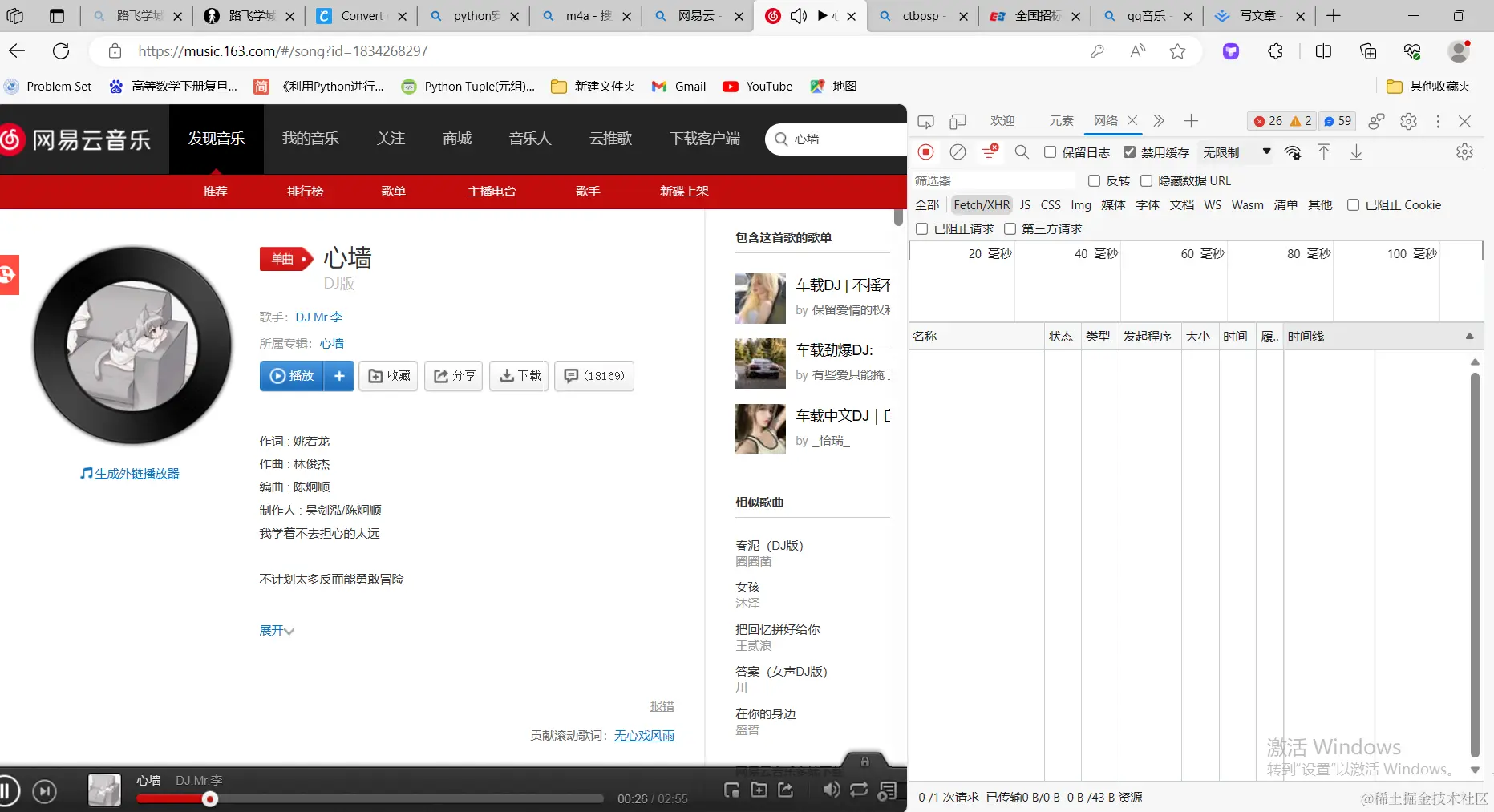Click the 下载 button
Image resolution: width=1494 pixels, height=812 pixels.
tap(520, 376)
